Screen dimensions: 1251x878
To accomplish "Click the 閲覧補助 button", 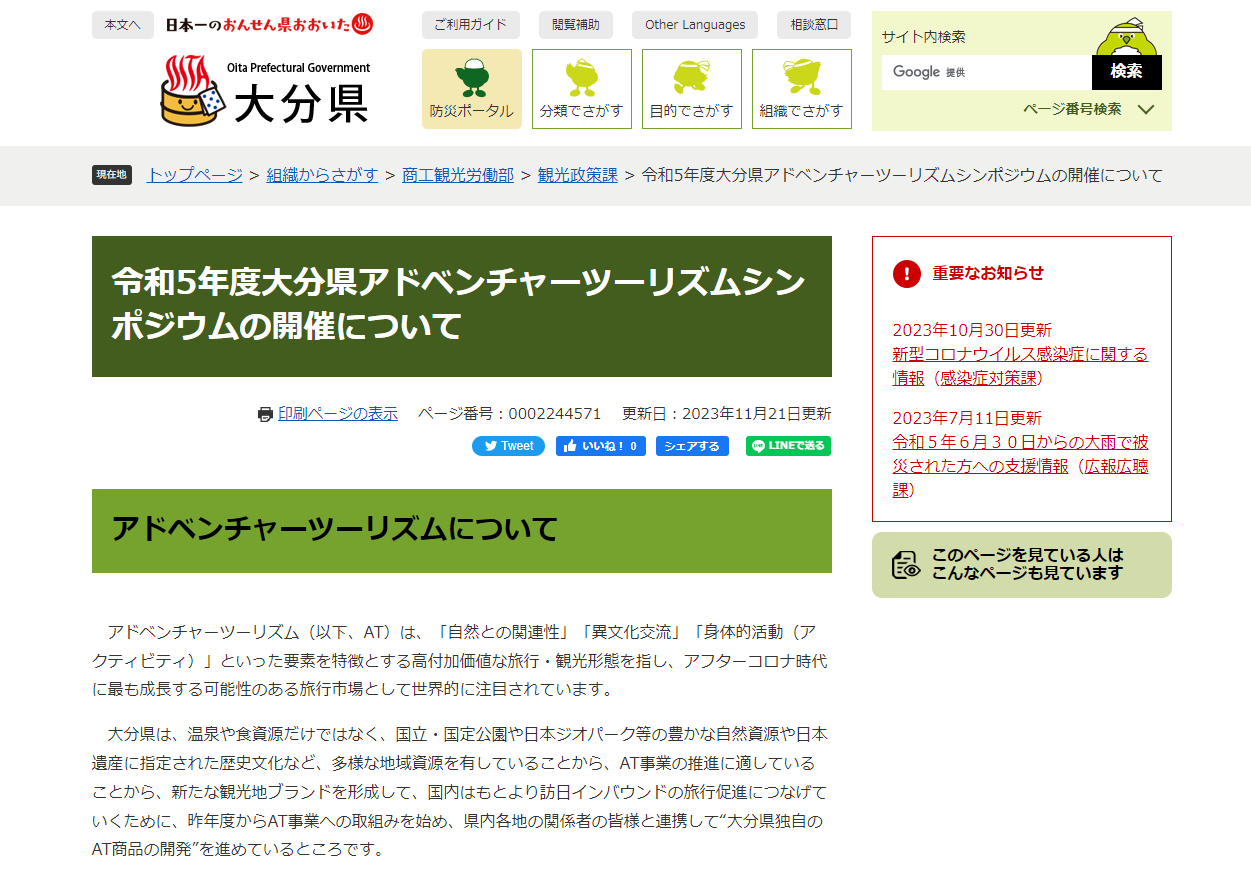I will (576, 25).
